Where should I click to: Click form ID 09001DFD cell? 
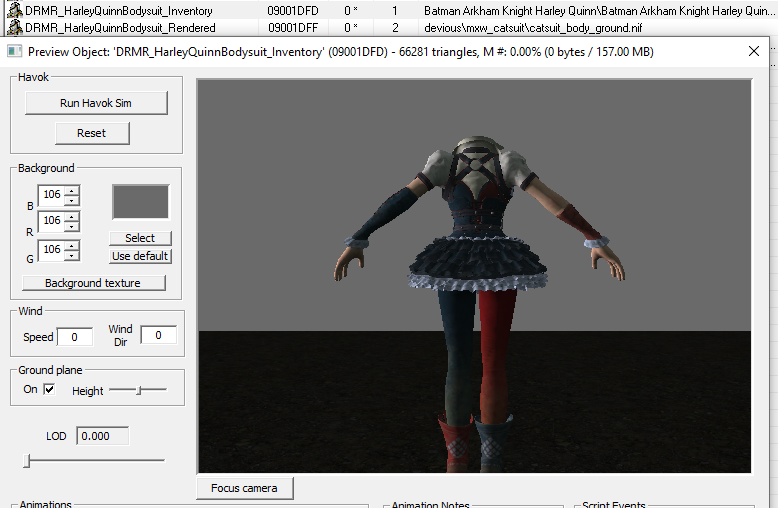coord(293,10)
